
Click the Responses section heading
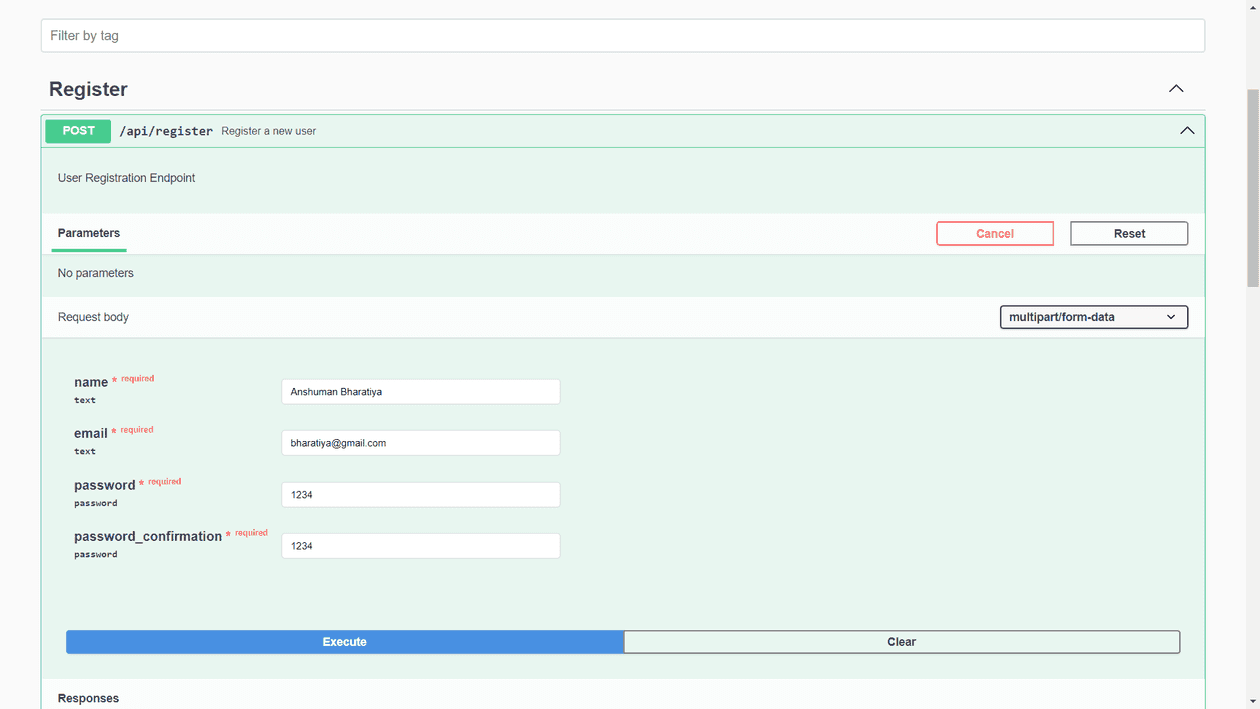pyautogui.click(x=88, y=697)
